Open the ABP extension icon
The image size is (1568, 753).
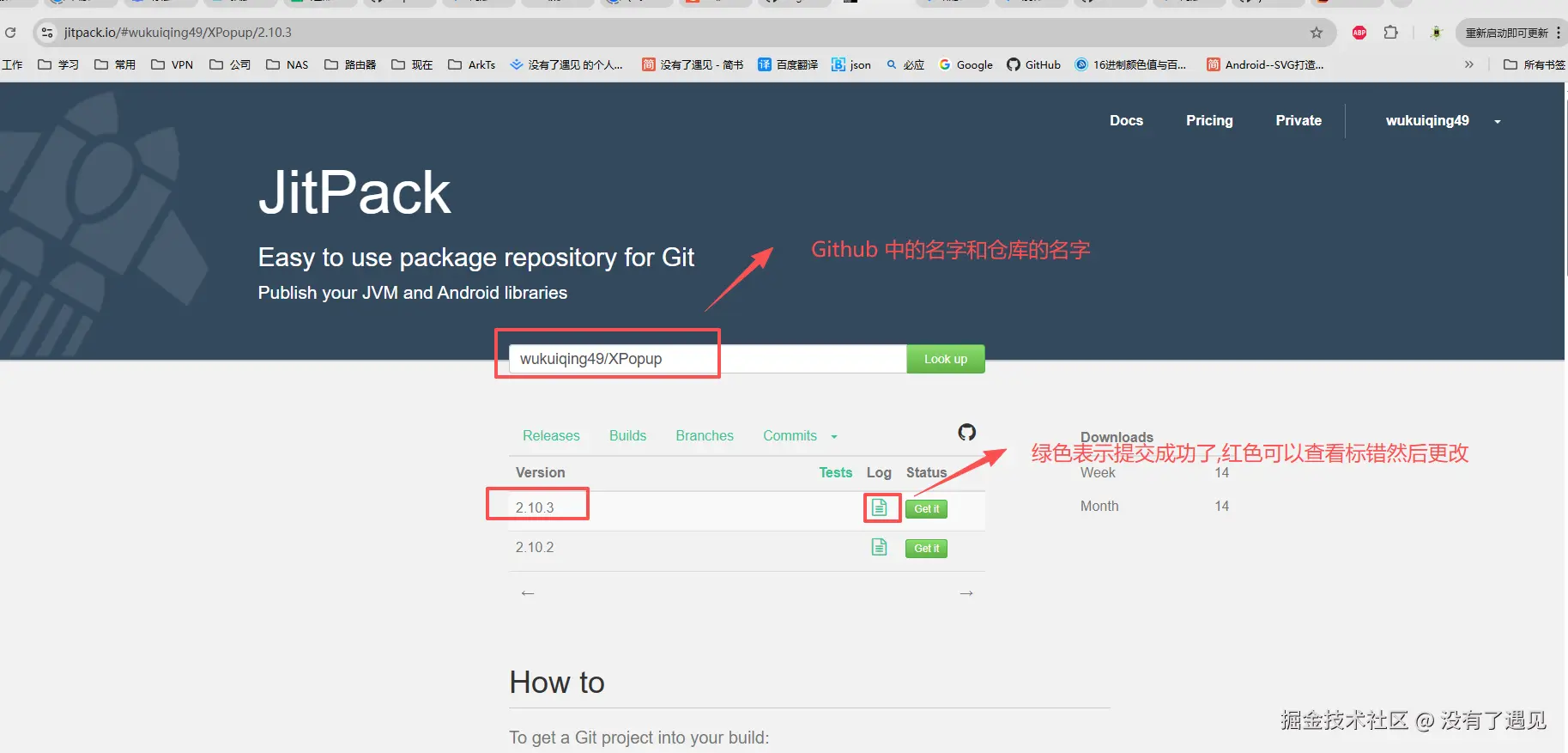(1359, 33)
